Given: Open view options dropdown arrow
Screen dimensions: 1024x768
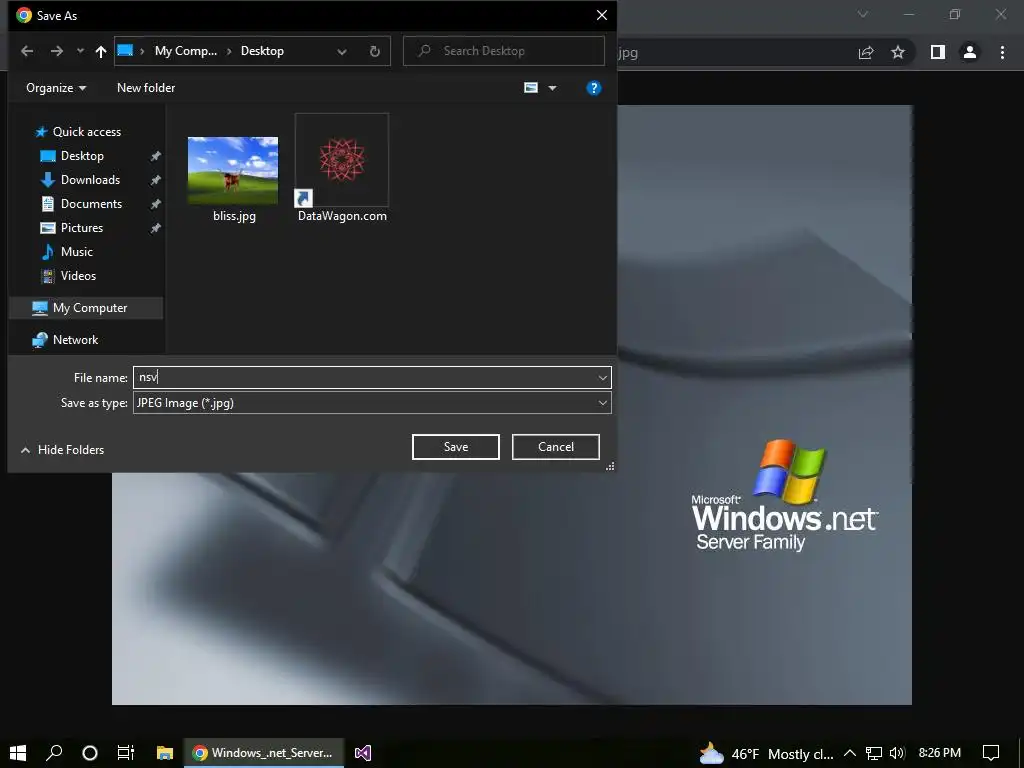Looking at the screenshot, I should click(552, 88).
